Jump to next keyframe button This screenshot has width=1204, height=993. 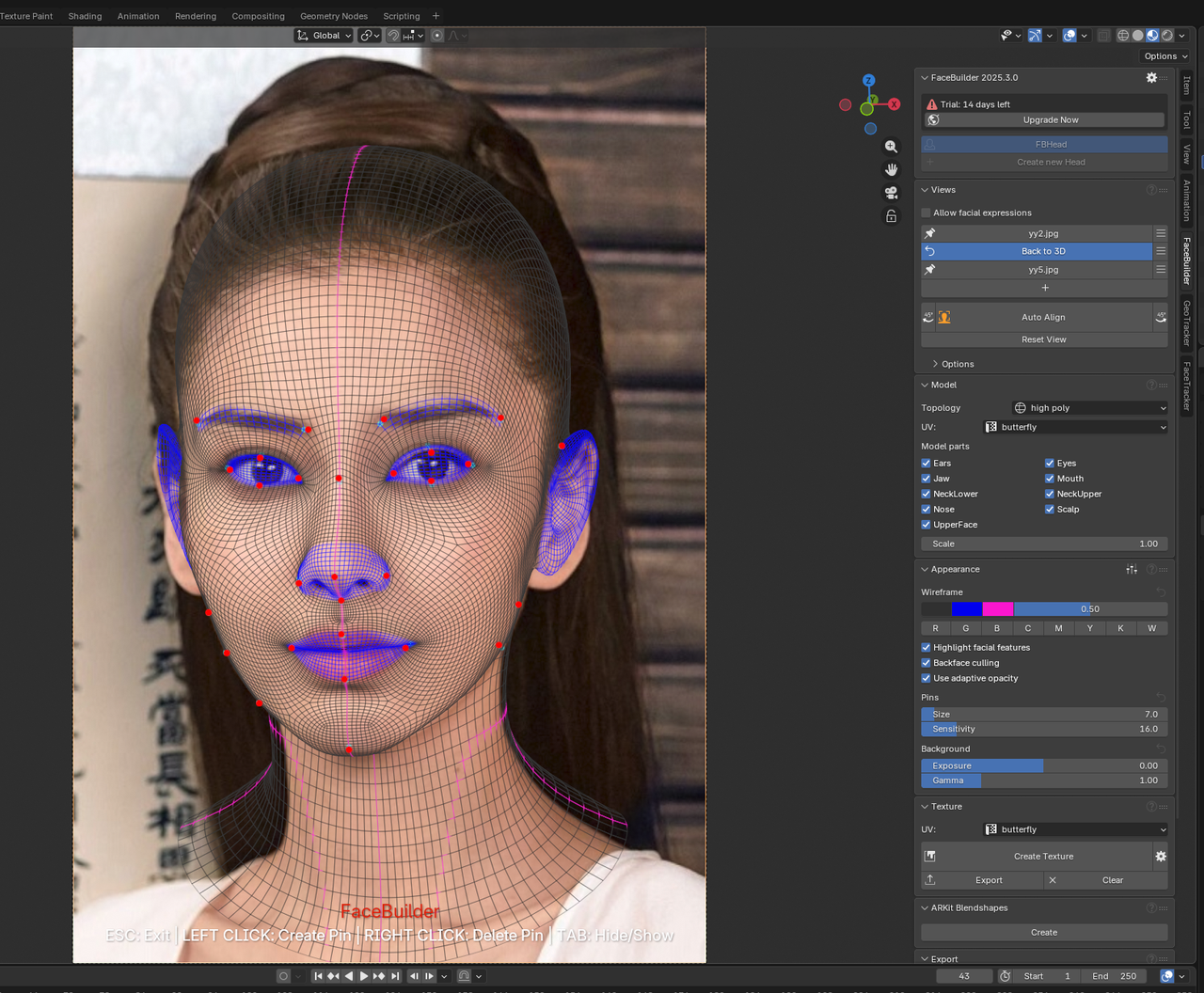(x=380, y=976)
